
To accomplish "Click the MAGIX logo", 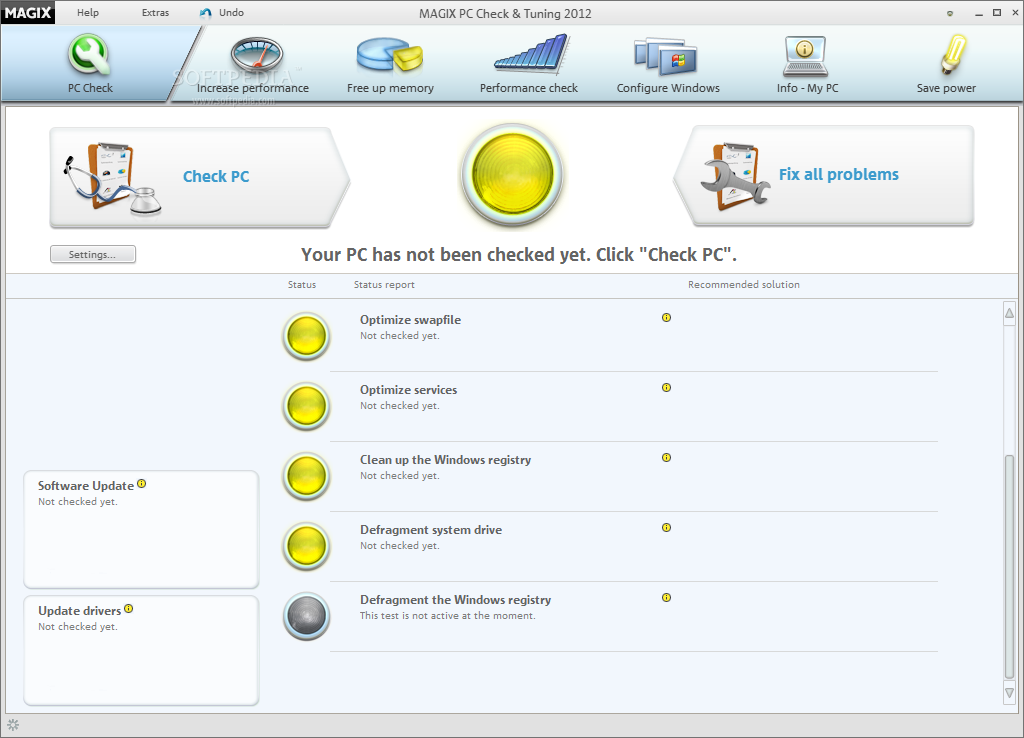I will [x=28, y=12].
